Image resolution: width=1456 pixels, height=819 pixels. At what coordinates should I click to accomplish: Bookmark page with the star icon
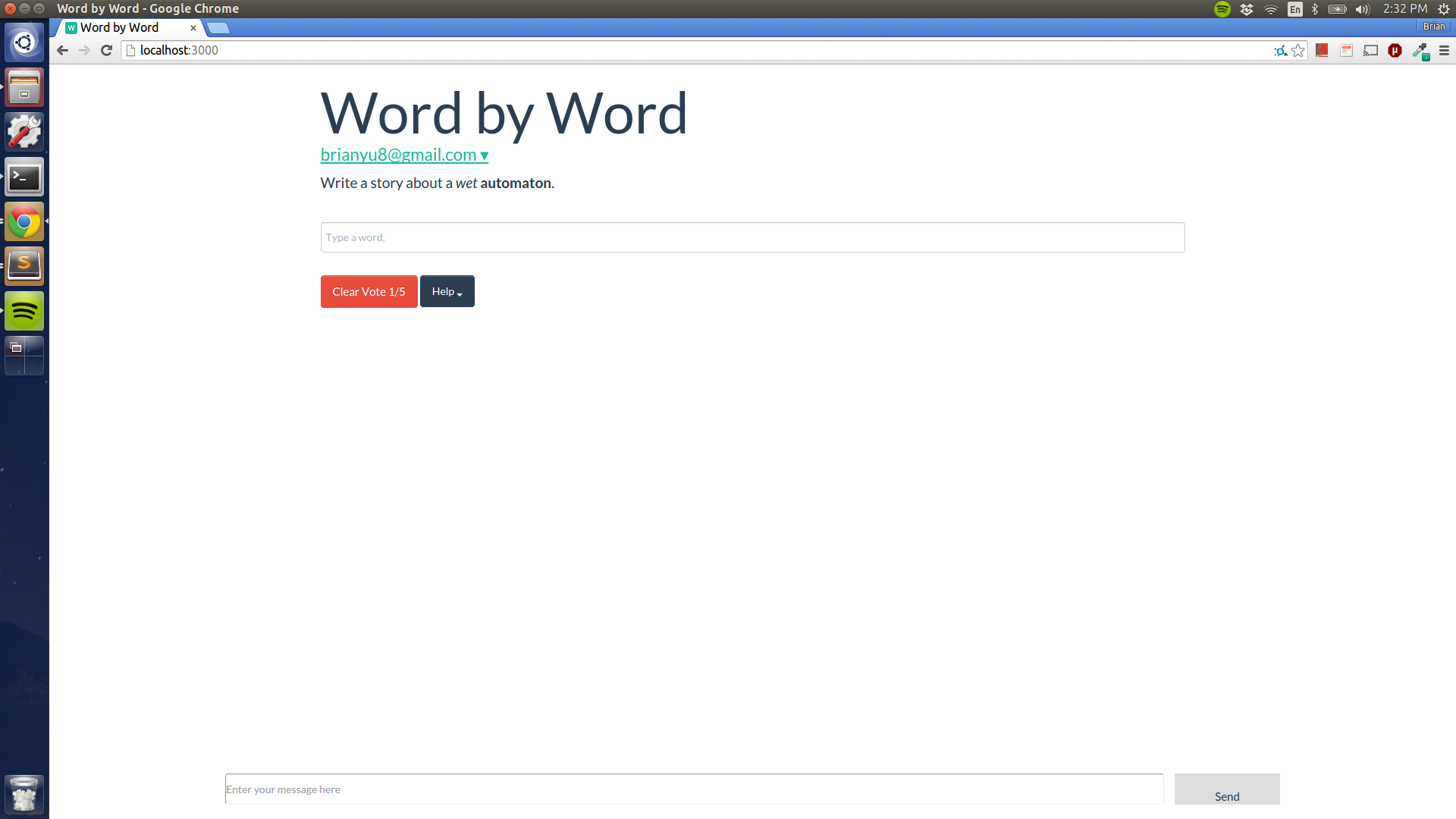point(1298,51)
